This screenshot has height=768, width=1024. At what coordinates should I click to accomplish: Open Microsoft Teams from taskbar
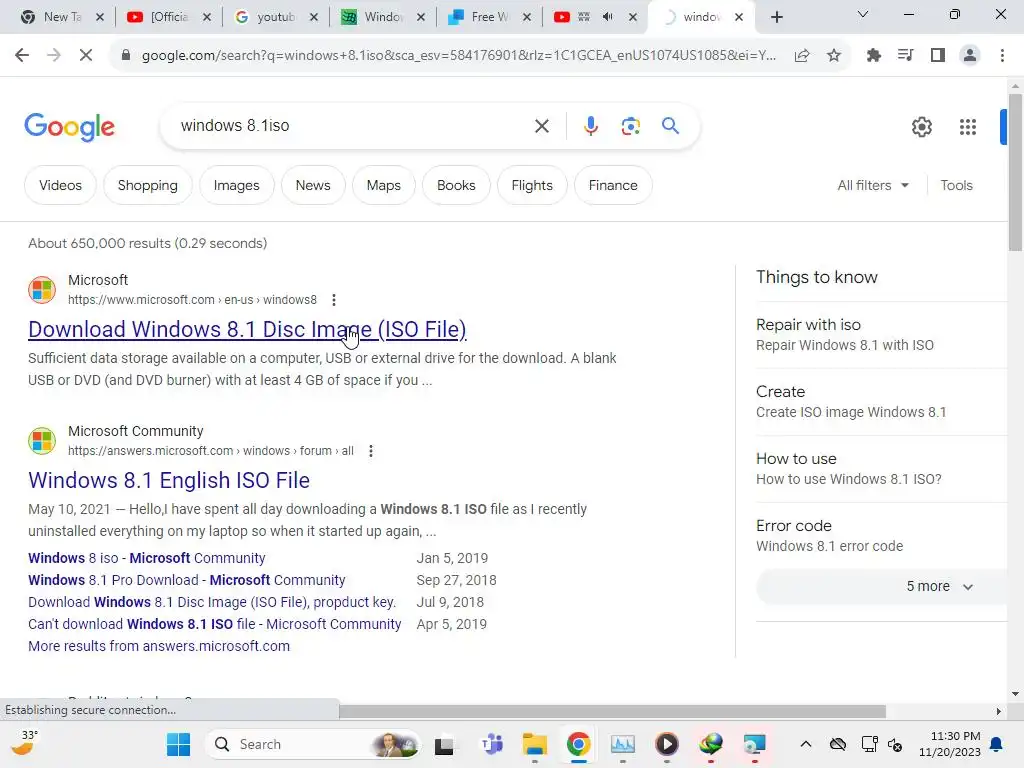(492, 744)
